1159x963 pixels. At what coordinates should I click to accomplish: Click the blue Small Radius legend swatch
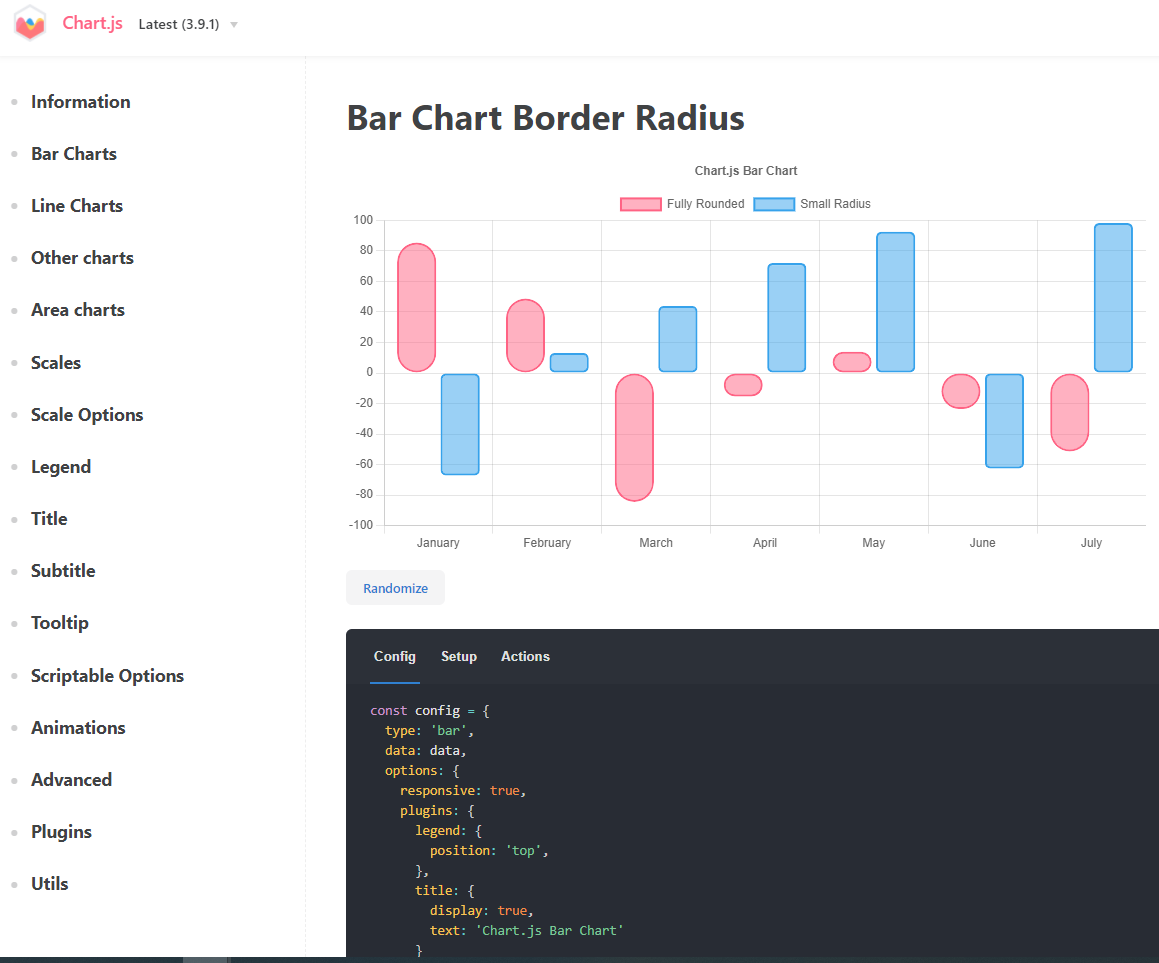point(773,204)
